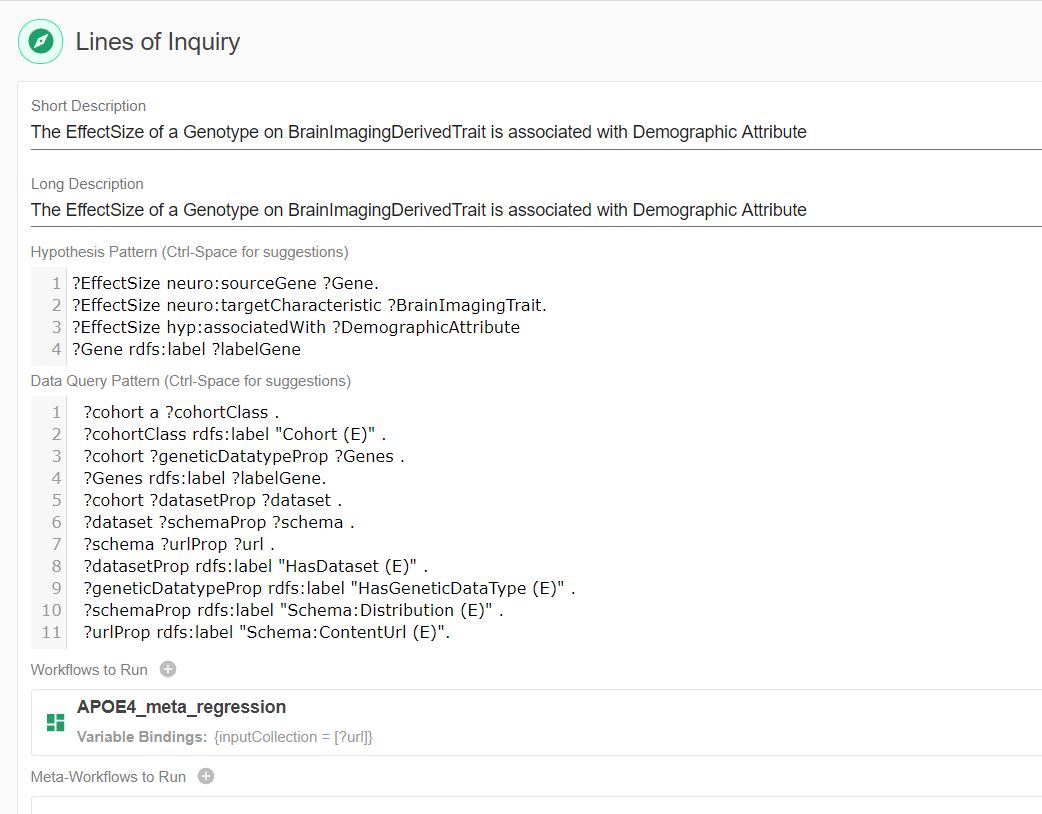Click the "HasGeneticDataType (E)" query line
Viewport: 1042px width, 814px height.
(329, 588)
